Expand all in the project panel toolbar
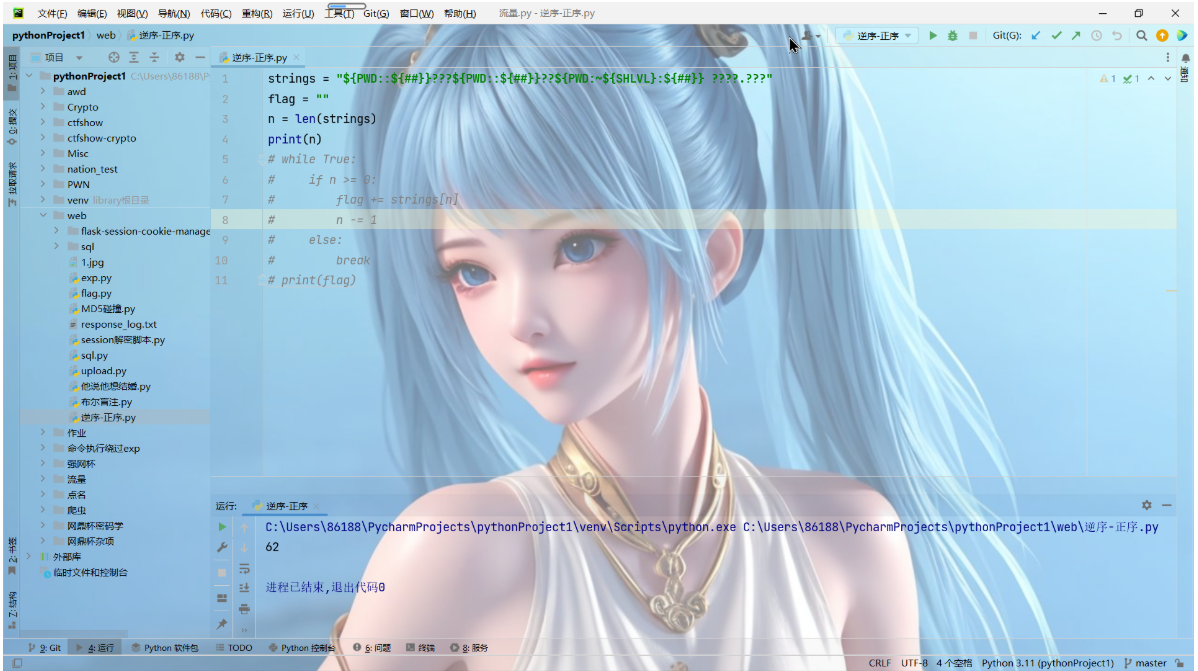Image resolution: width=1198 pixels, height=671 pixels. tap(134, 57)
